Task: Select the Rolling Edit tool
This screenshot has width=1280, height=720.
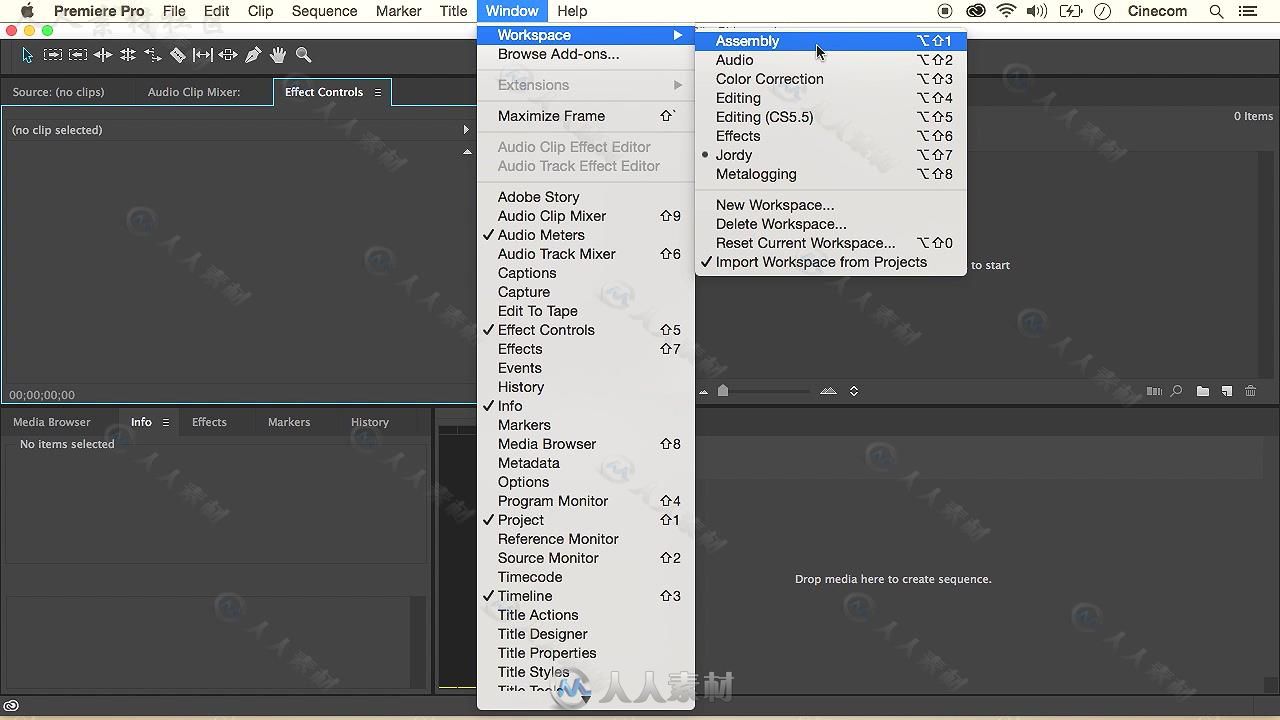Action: pyautogui.click(x=128, y=55)
